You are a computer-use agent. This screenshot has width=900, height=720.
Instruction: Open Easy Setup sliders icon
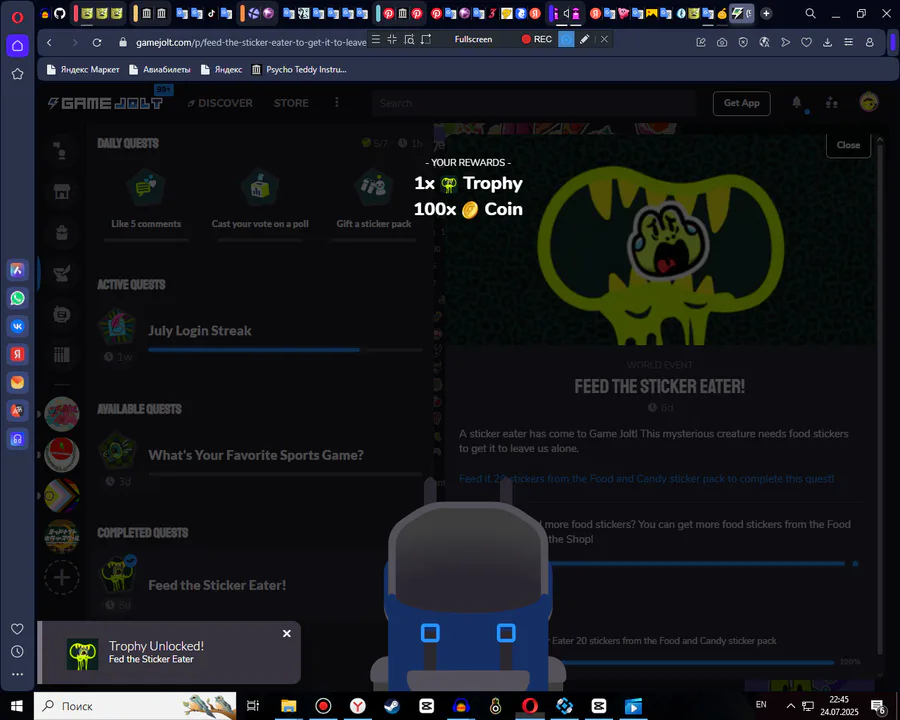[x=848, y=42]
